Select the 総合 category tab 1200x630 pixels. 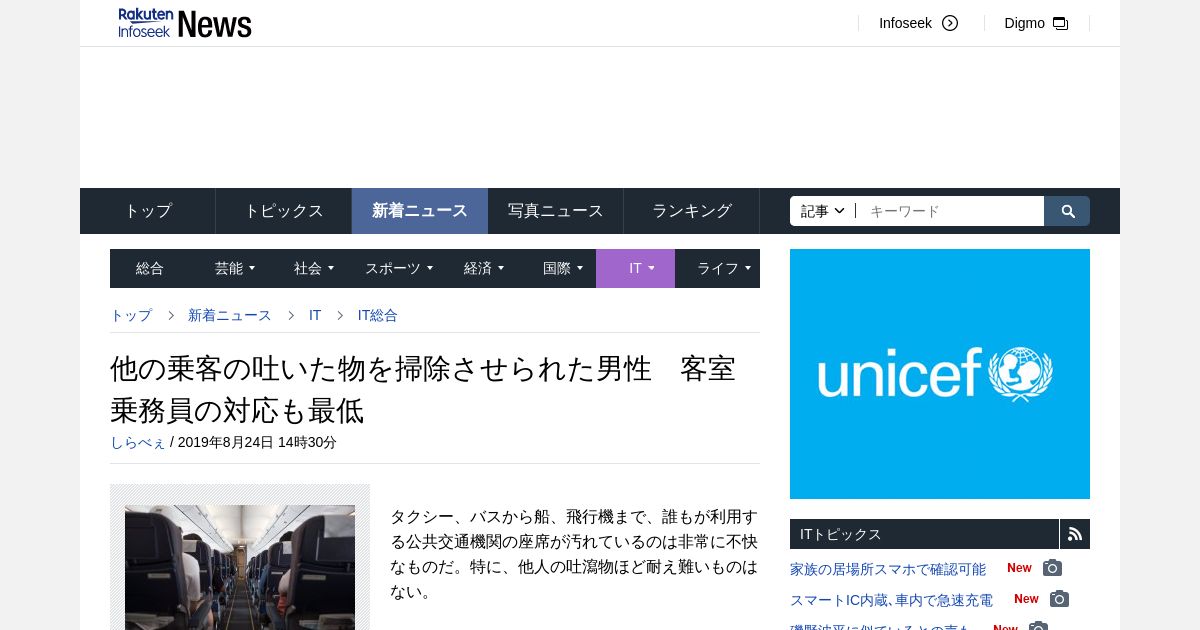pyautogui.click(x=150, y=268)
